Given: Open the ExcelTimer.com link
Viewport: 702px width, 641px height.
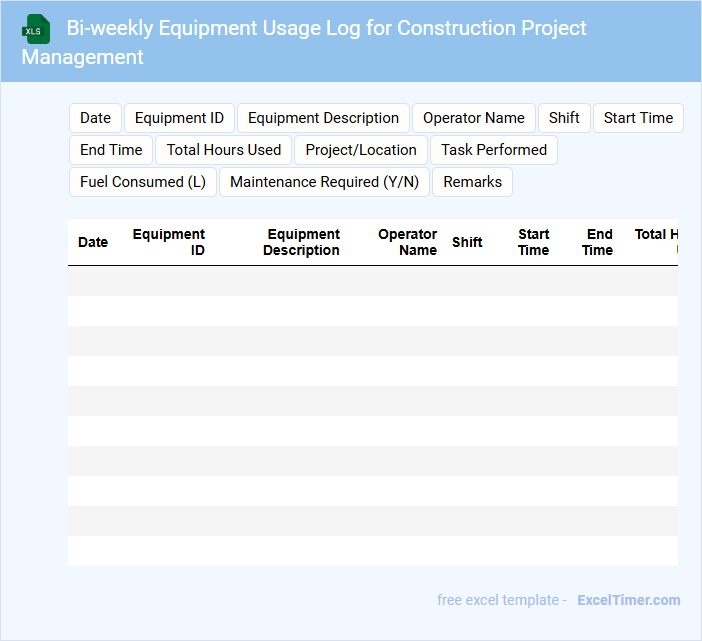Looking at the screenshot, I should pyautogui.click(x=628, y=600).
